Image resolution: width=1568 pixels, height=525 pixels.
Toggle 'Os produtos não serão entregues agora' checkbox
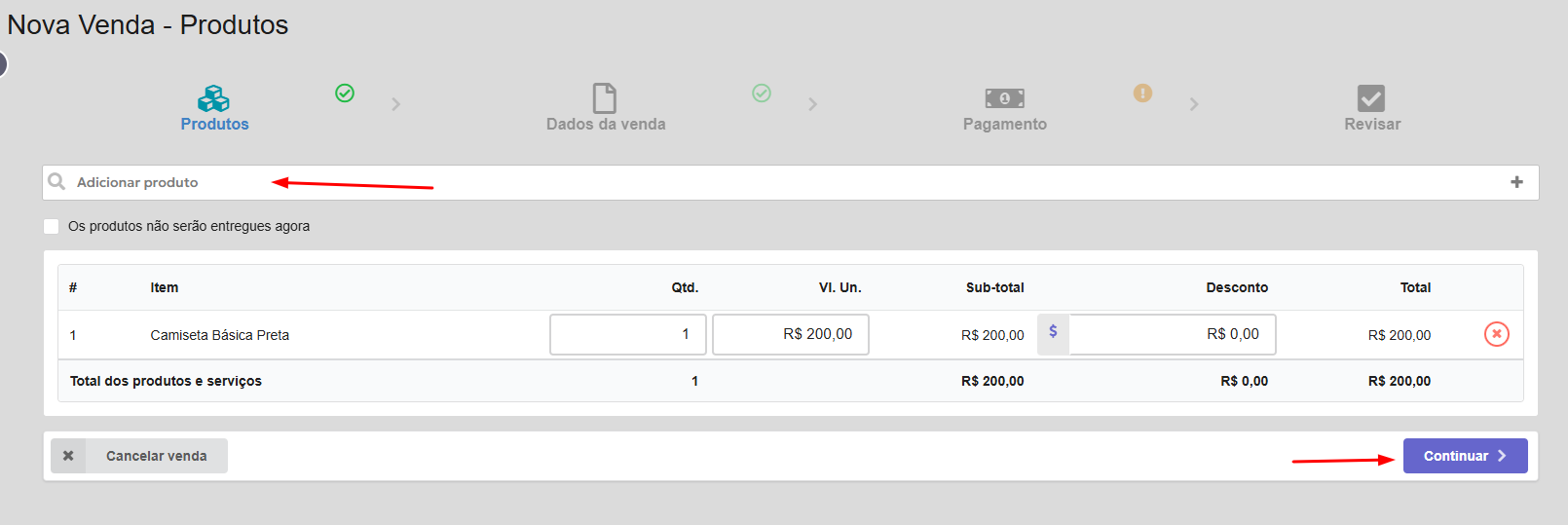[52, 226]
